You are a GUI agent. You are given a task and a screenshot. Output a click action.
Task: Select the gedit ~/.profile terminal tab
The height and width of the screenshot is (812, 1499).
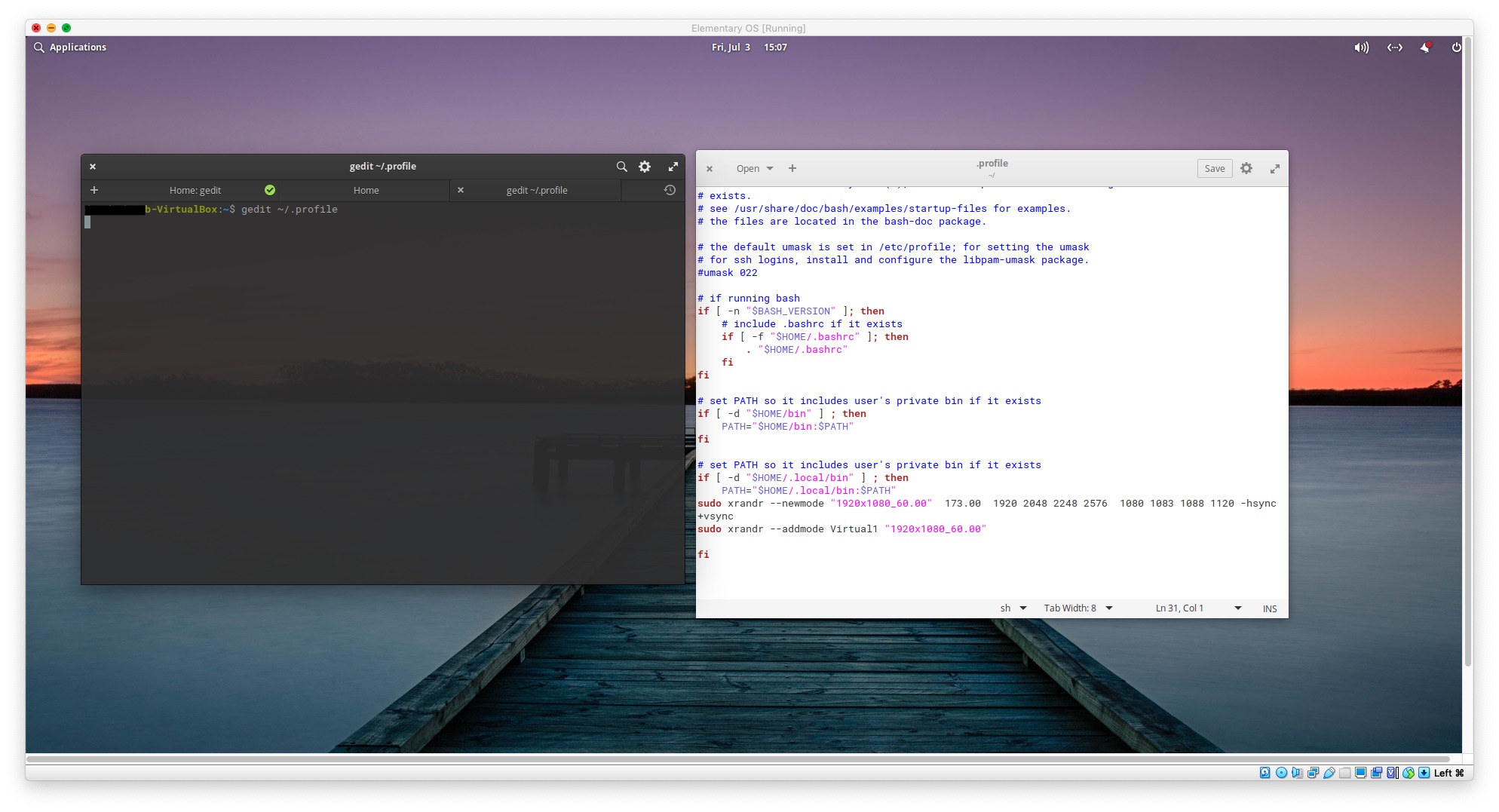coord(537,190)
